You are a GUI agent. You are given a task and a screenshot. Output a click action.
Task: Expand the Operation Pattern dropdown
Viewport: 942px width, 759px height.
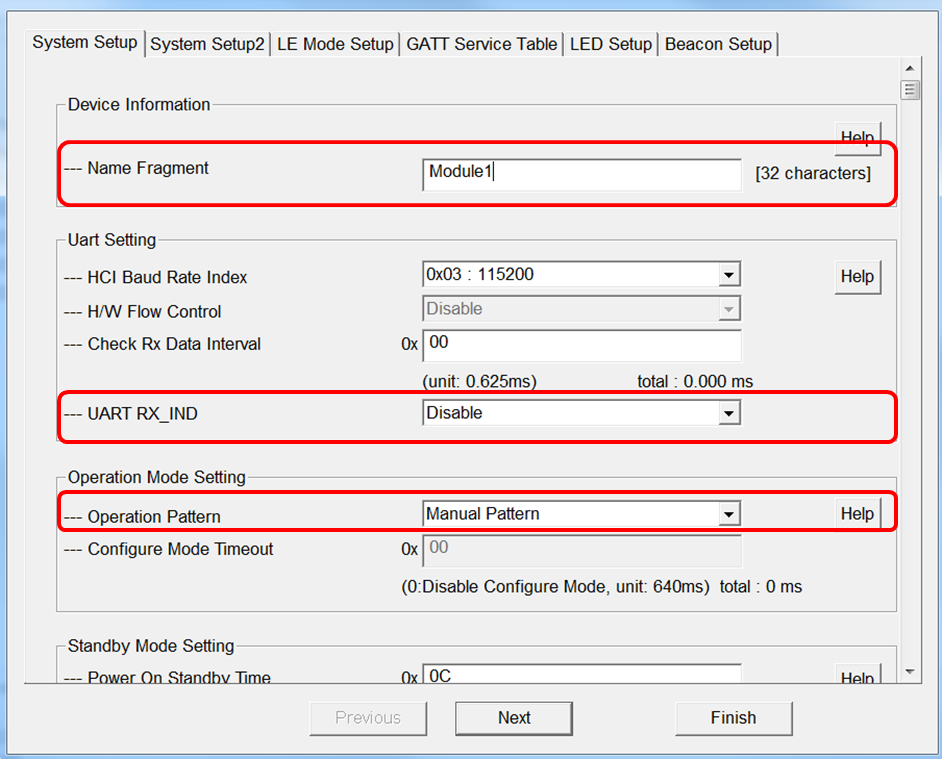click(x=729, y=514)
